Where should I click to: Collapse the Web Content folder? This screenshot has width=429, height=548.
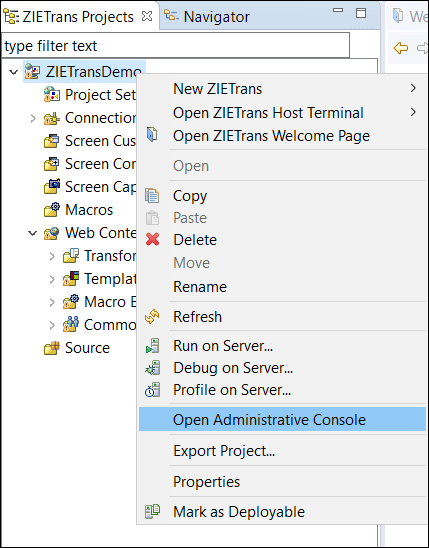click(x=32, y=233)
